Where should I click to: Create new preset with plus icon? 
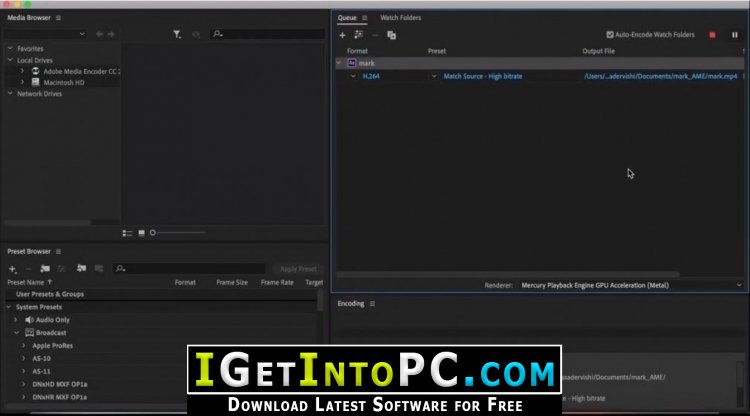[12, 269]
